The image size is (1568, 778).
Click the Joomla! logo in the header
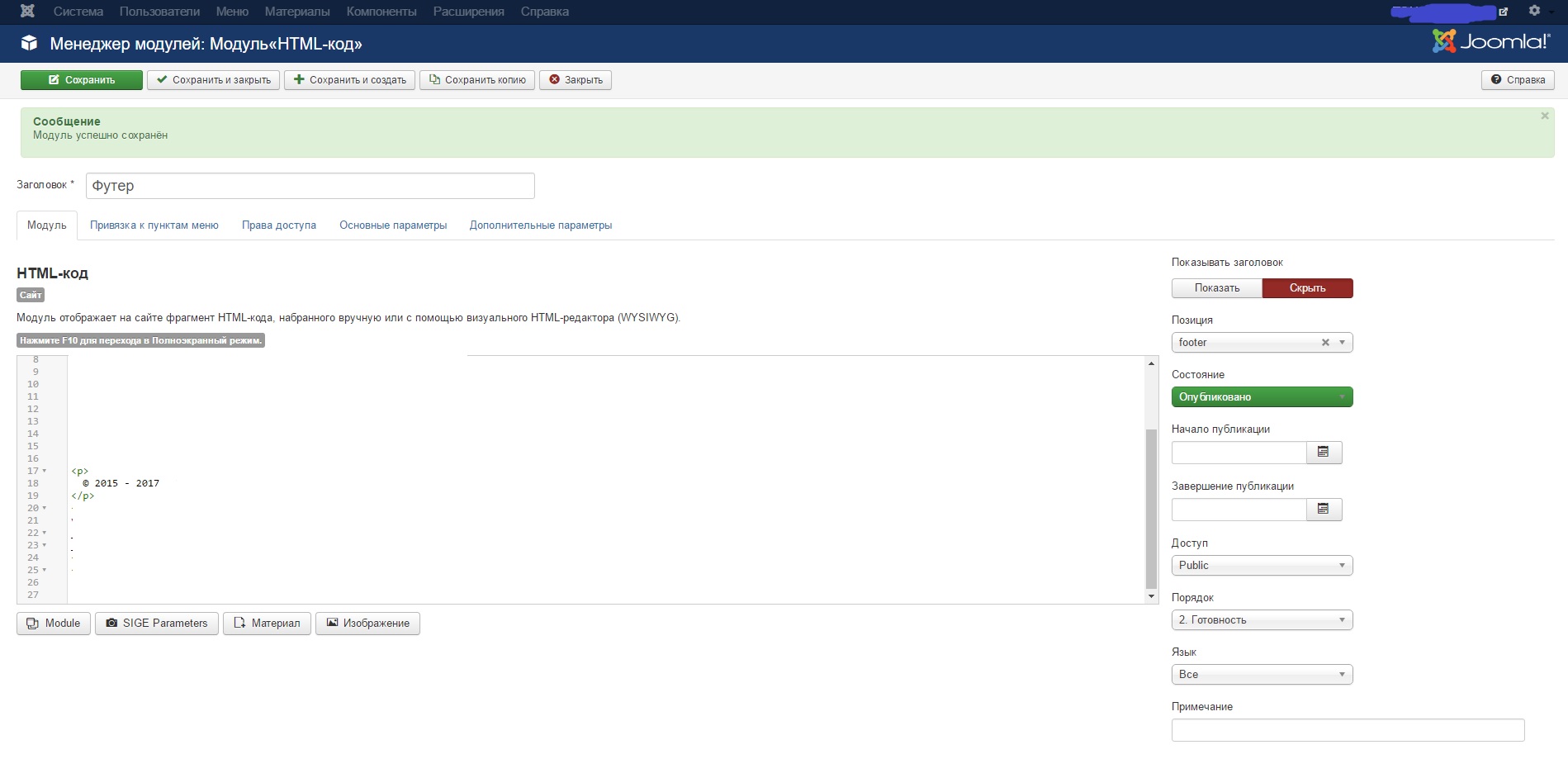(x=1491, y=41)
